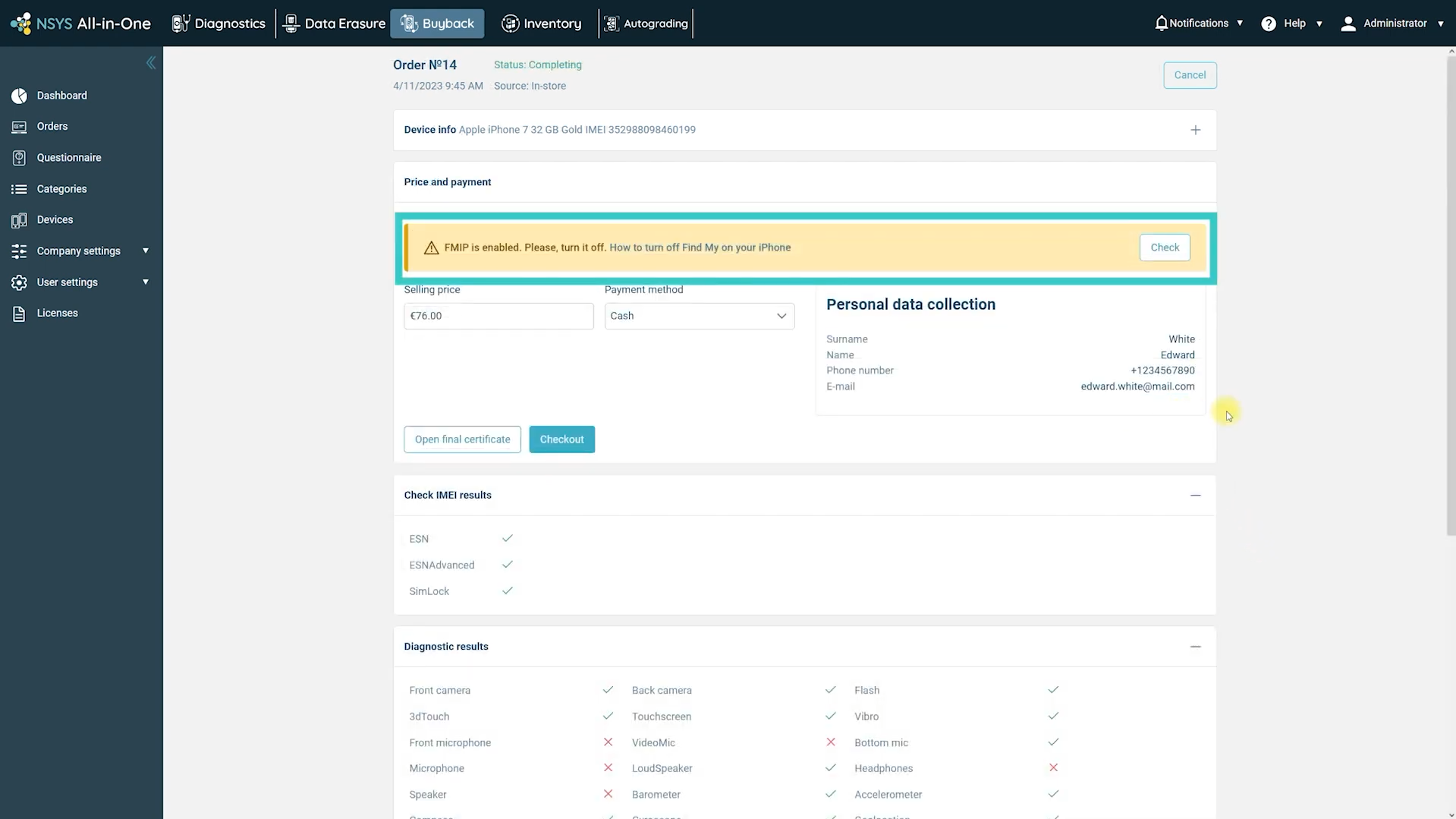This screenshot has width=1456, height=819.
Task: Click the IMEI 352988098460199 device text
Action: tap(640, 130)
